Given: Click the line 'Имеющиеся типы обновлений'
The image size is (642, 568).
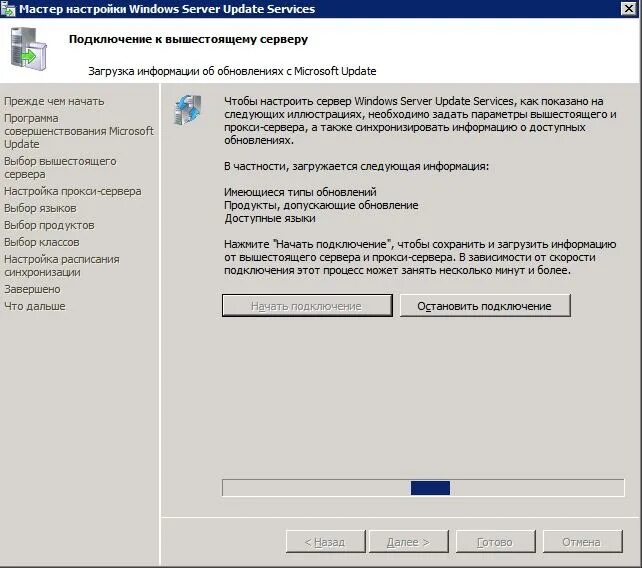Looking at the screenshot, I should click(300, 192).
